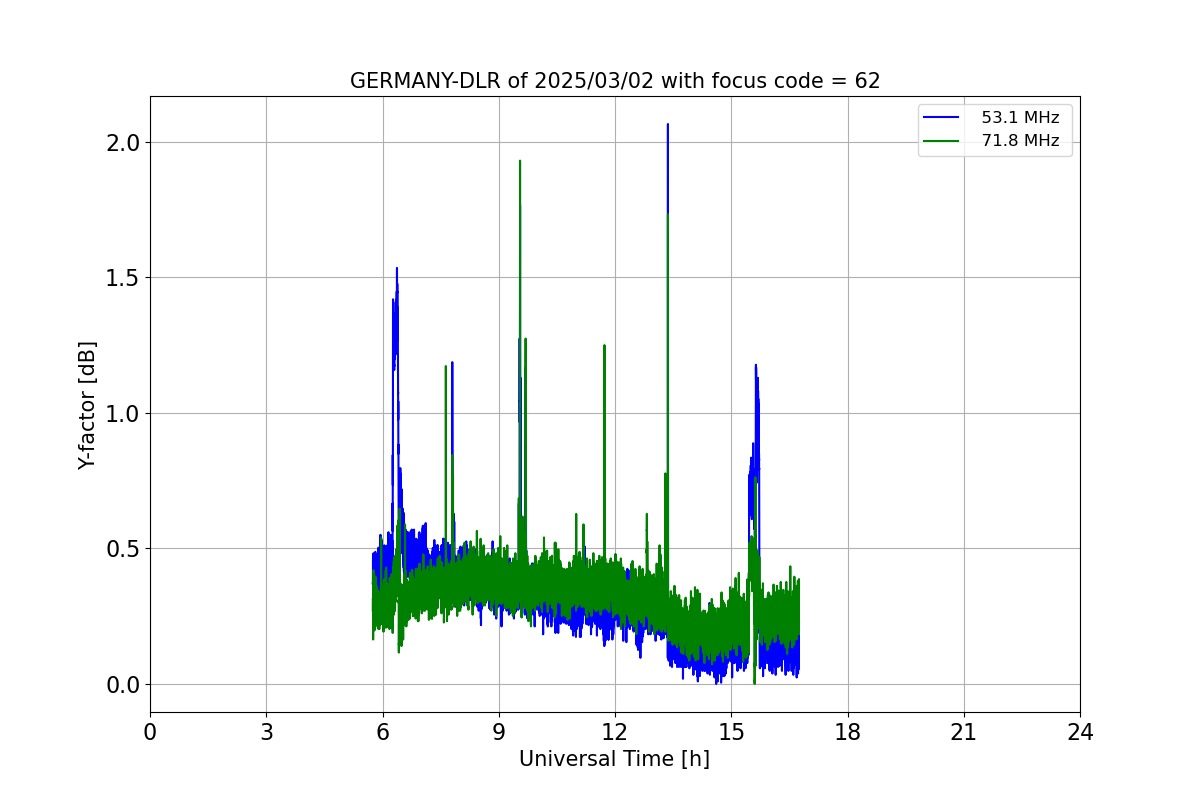Click the y-axis tick label '0.5'
Viewport: 1200px width, 800px height.
click(x=123, y=549)
